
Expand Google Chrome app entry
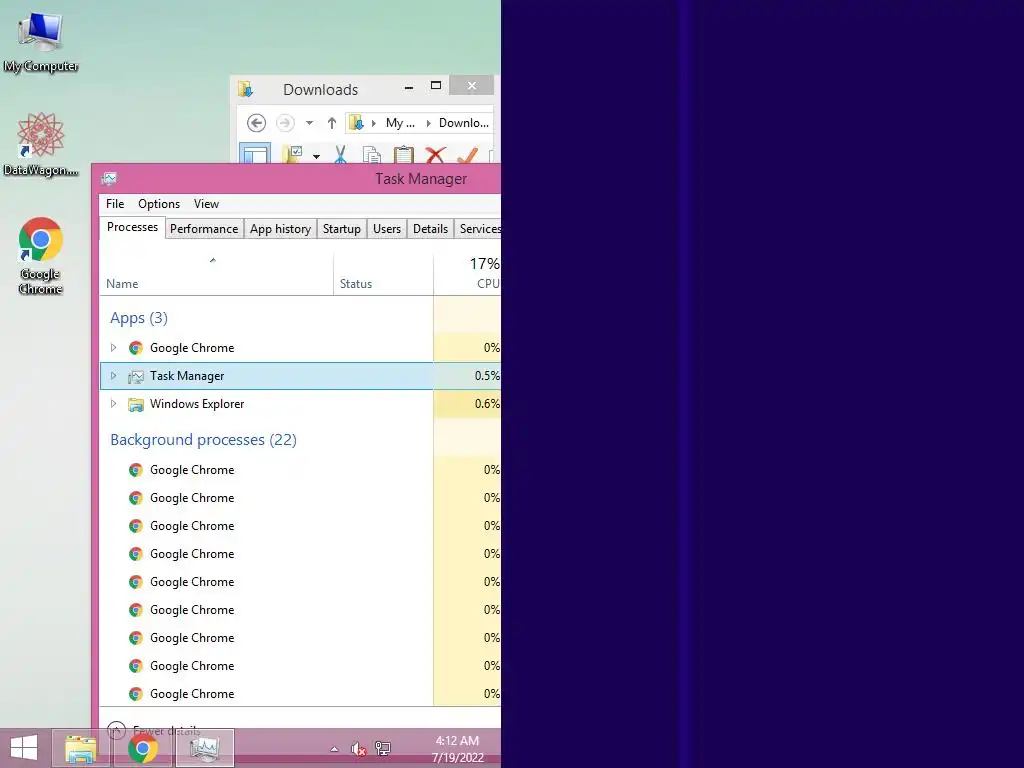[114, 347]
